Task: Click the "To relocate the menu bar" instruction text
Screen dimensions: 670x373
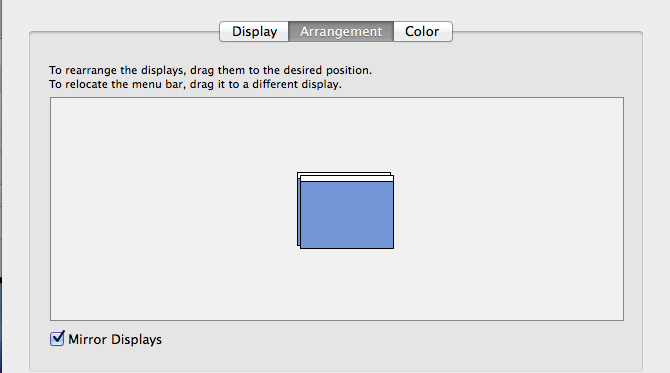Action: pyautogui.click(x=195, y=84)
